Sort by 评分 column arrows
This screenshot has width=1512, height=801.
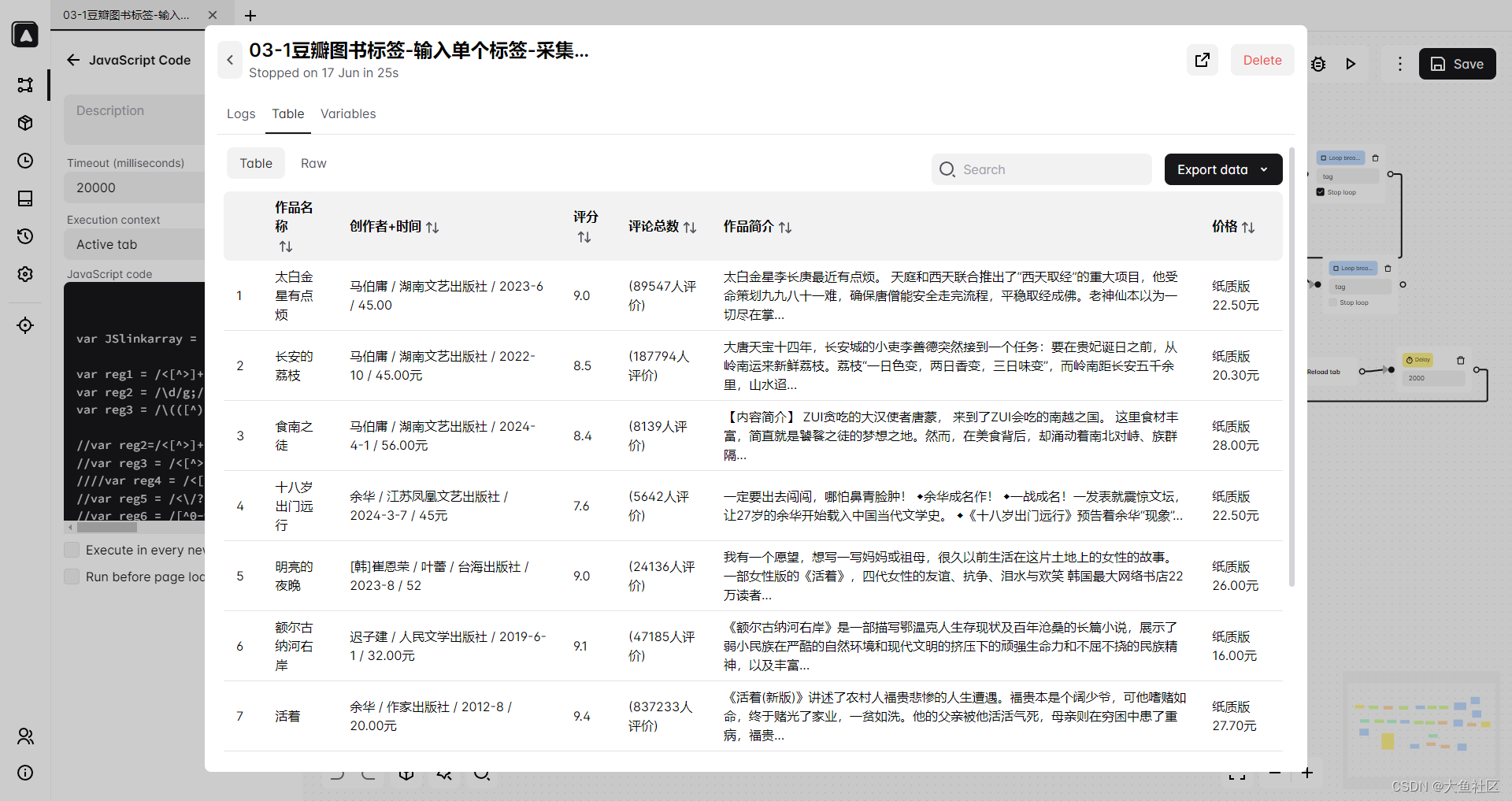(584, 237)
